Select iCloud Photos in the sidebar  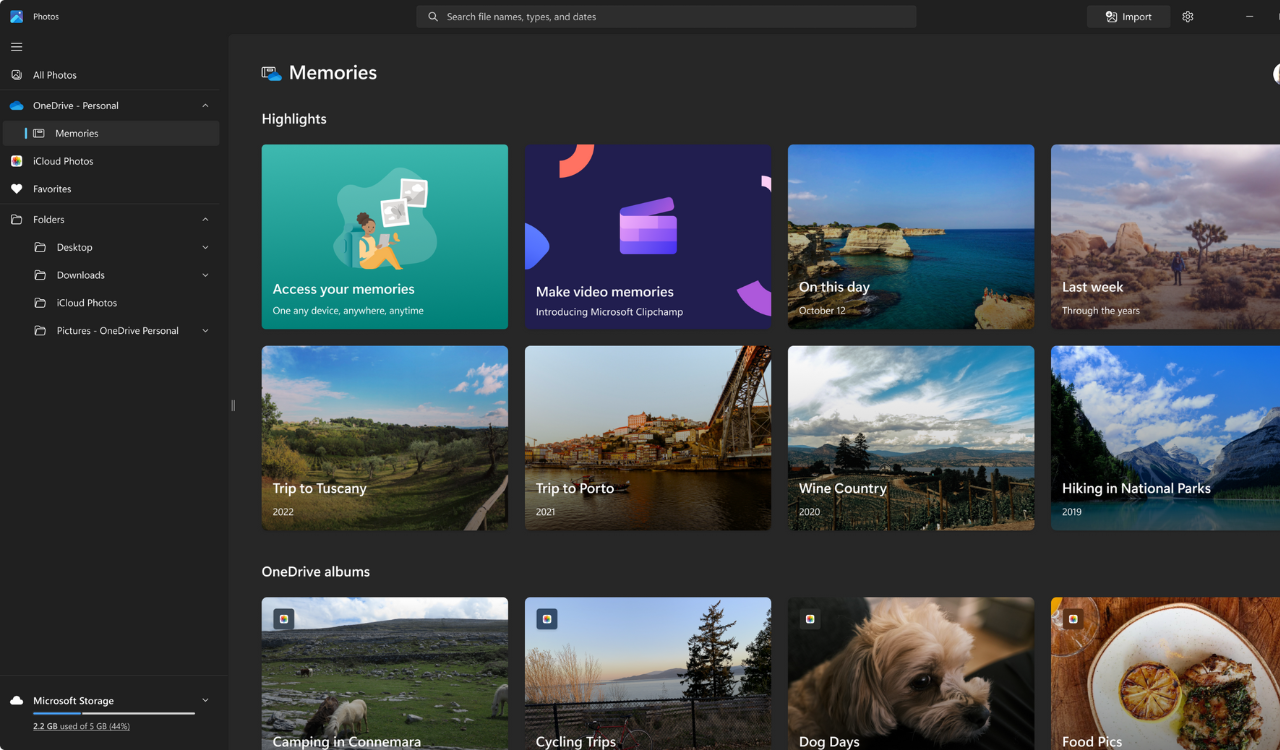(65, 161)
